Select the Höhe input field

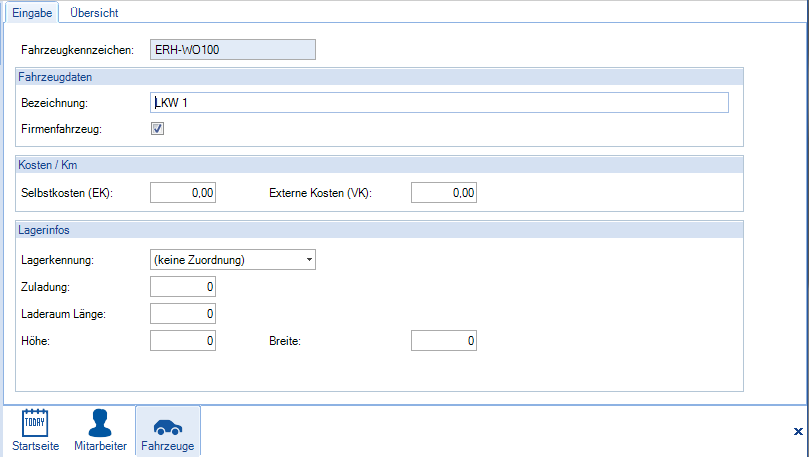coord(183,341)
